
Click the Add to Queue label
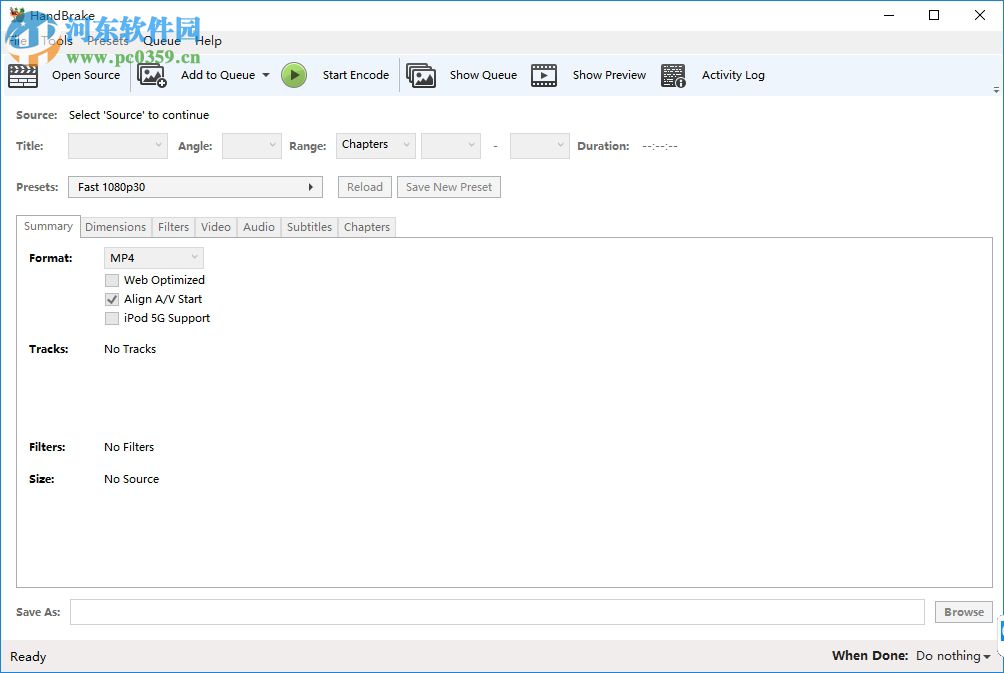(x=218, y=75)
